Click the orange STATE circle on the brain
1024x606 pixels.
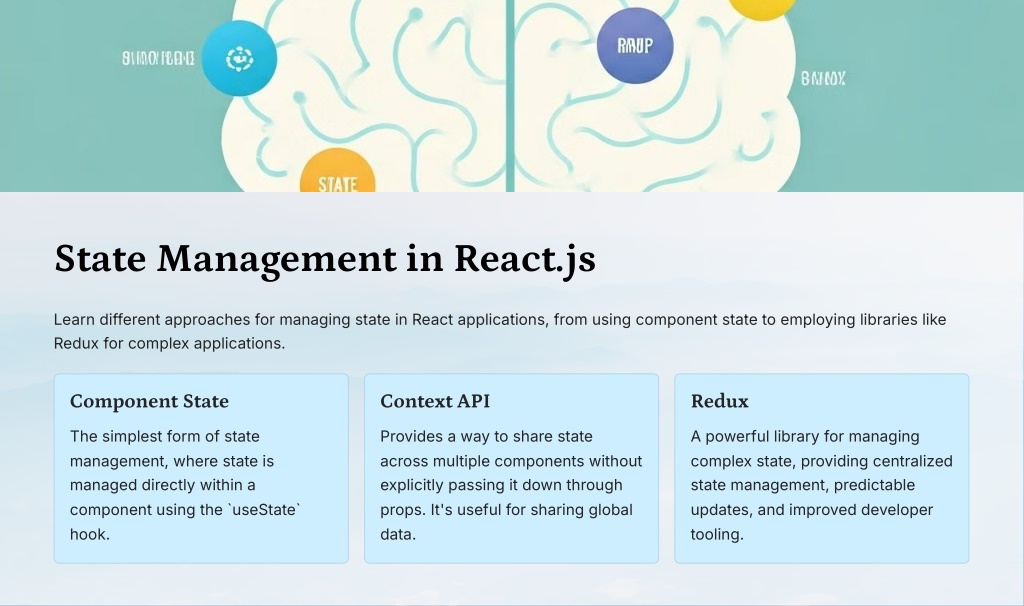click(x=337, y=170)
